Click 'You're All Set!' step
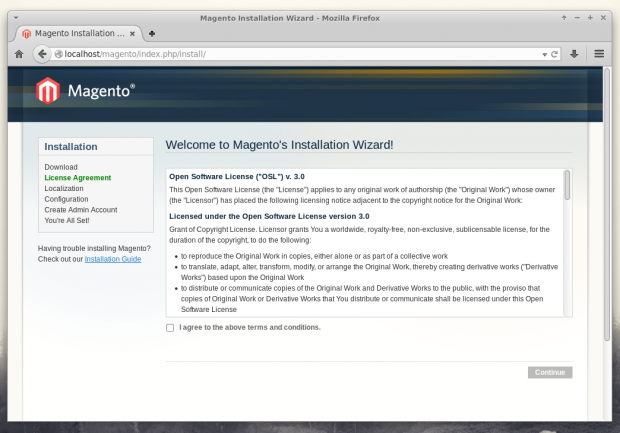This screenshot has width=620, height=433. click(66, 221)
